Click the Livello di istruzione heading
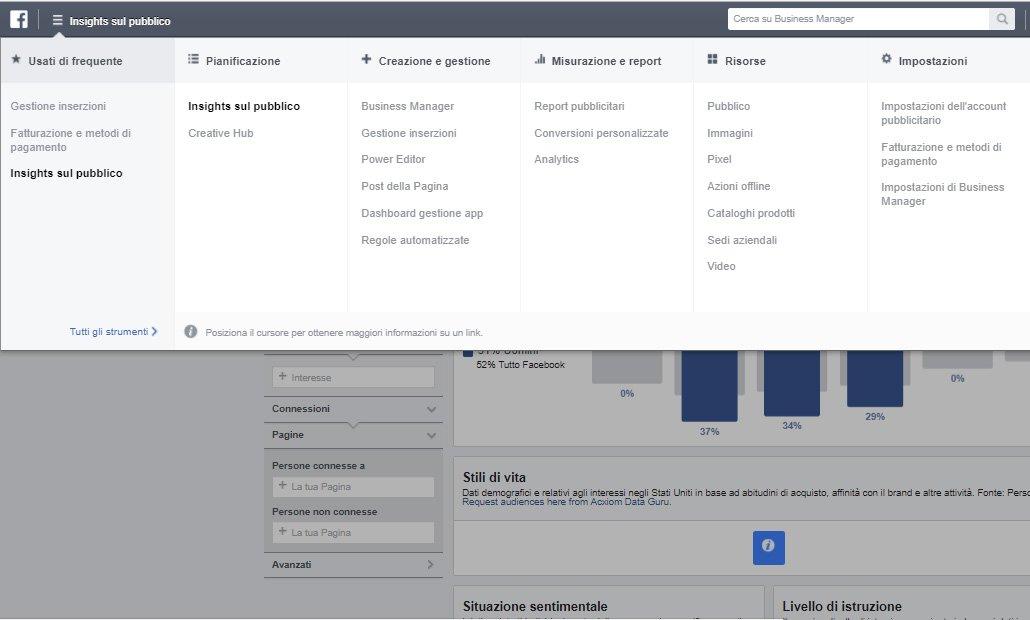 pyautogui.click(x=841, y=607)
